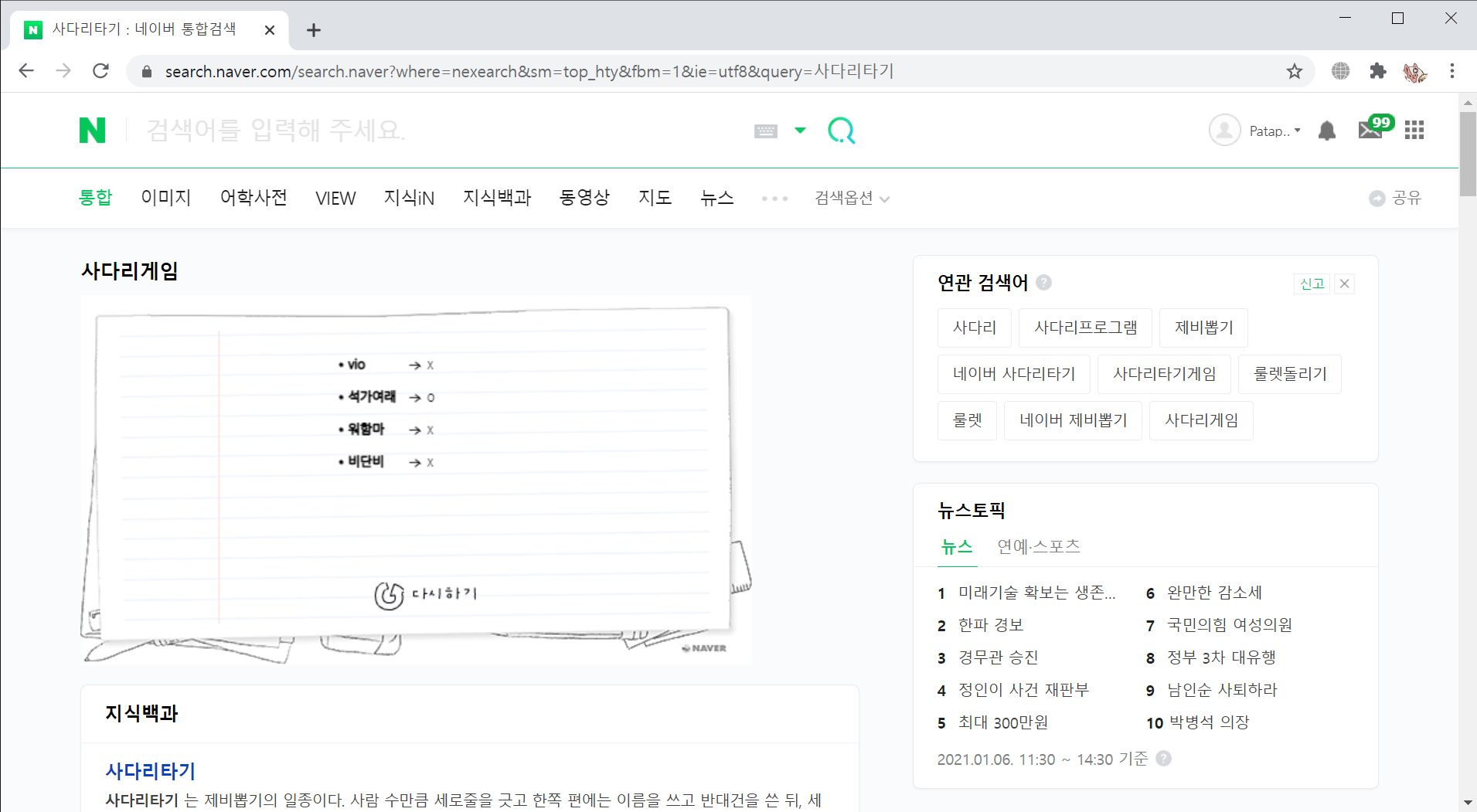Show more tabs via three dots

[774, 199]
